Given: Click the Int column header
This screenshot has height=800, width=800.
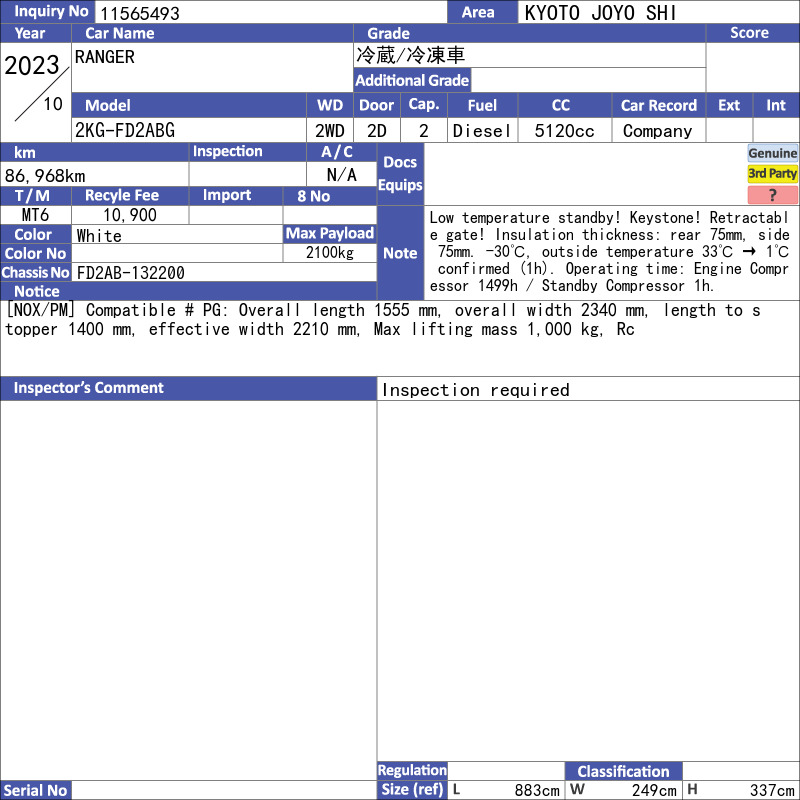Looking at the screenshot, I should pos(776,105).
